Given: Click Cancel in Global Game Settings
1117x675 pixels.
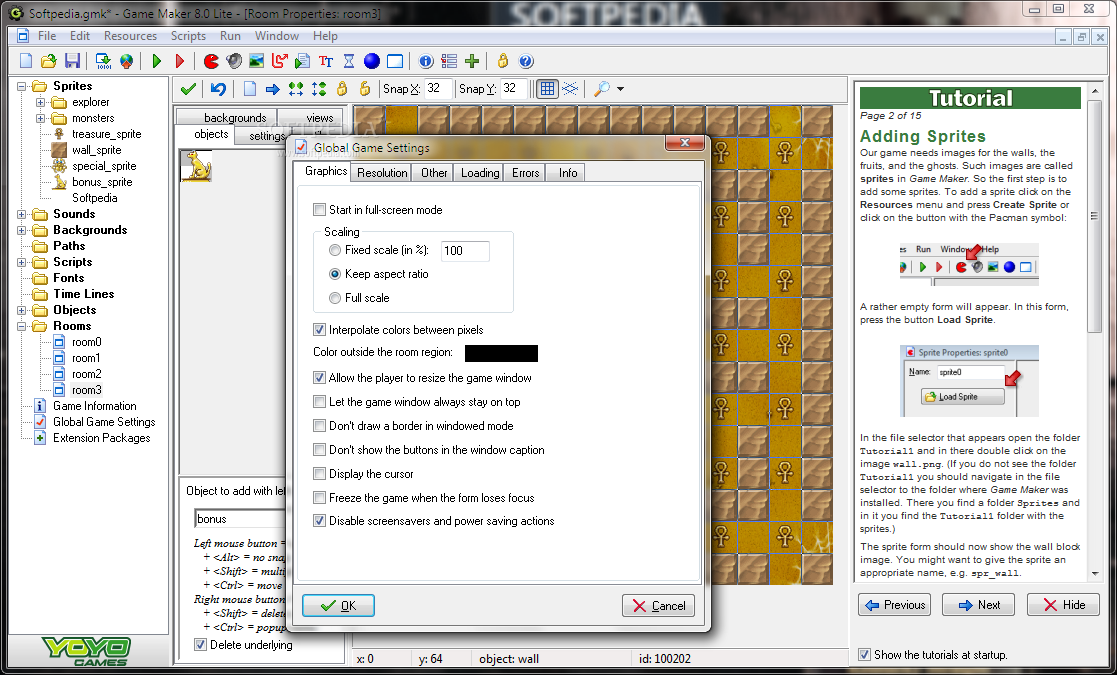Looking at the screenshot, I should 658,606.
